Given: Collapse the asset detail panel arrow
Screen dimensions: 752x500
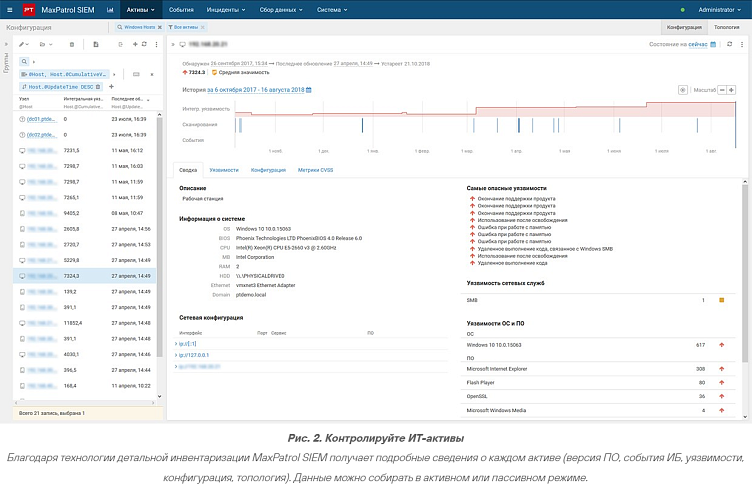Looking at the screenshot, I should click(173, 44).
